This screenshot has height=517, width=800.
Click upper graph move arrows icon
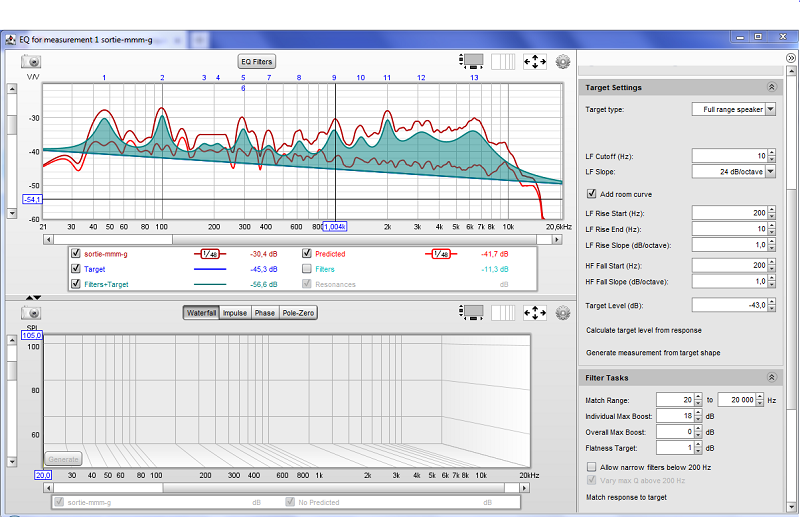click(535, 62)
